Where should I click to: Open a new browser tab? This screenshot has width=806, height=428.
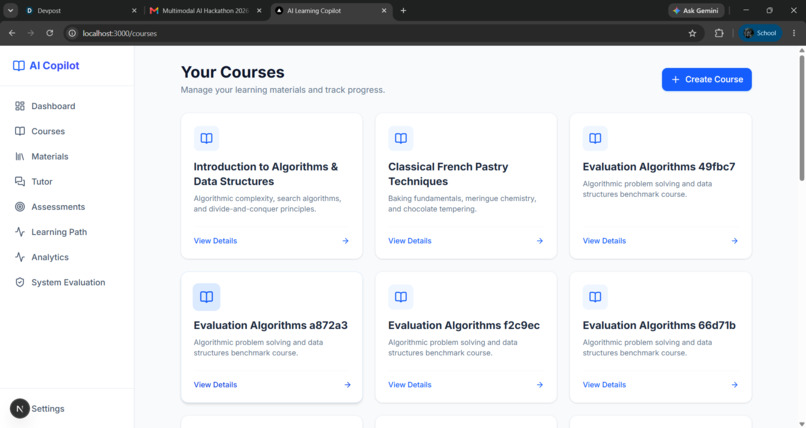404,10
